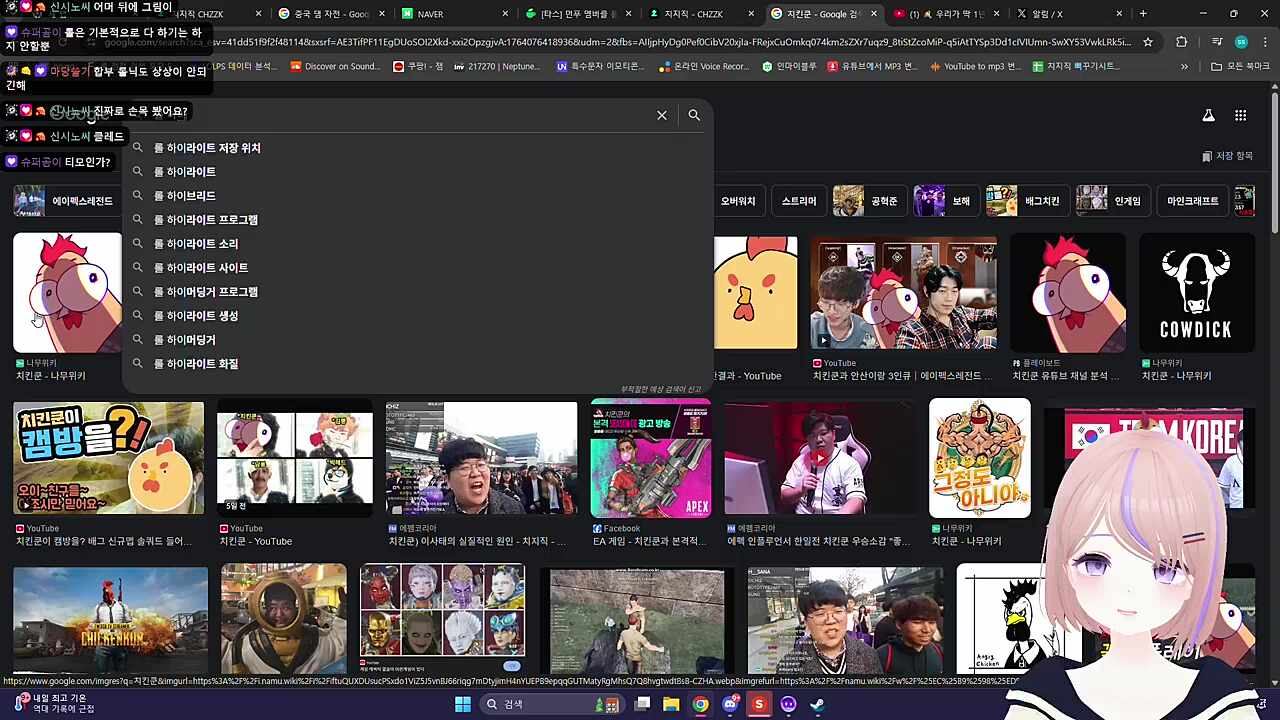Open the Google apps grid menu
This screenshot has height=720, width=1280.
point(1240,115)
